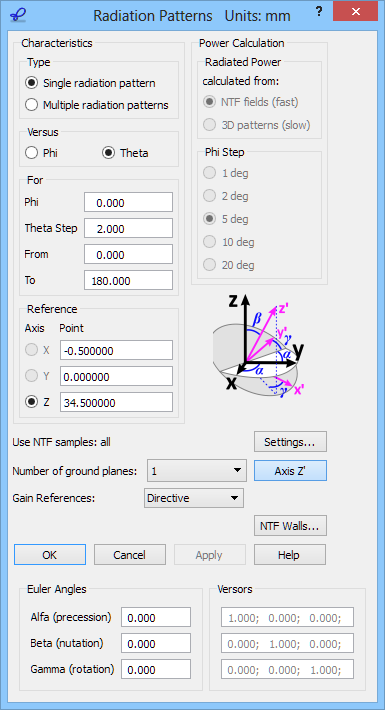Viewport: 385px width, 710px height.
Task: Click Y reference point field 0.000000
Action: [x=116, y=376]
